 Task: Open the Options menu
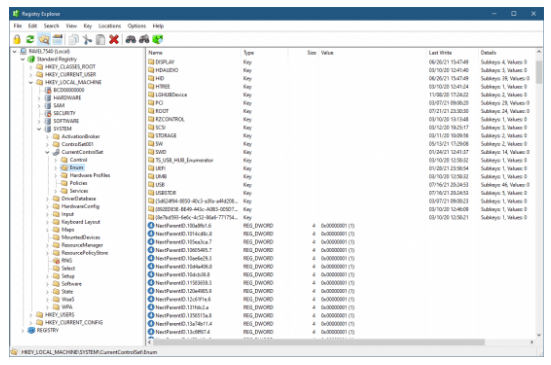pyautogui.click(x=137, y=26)
